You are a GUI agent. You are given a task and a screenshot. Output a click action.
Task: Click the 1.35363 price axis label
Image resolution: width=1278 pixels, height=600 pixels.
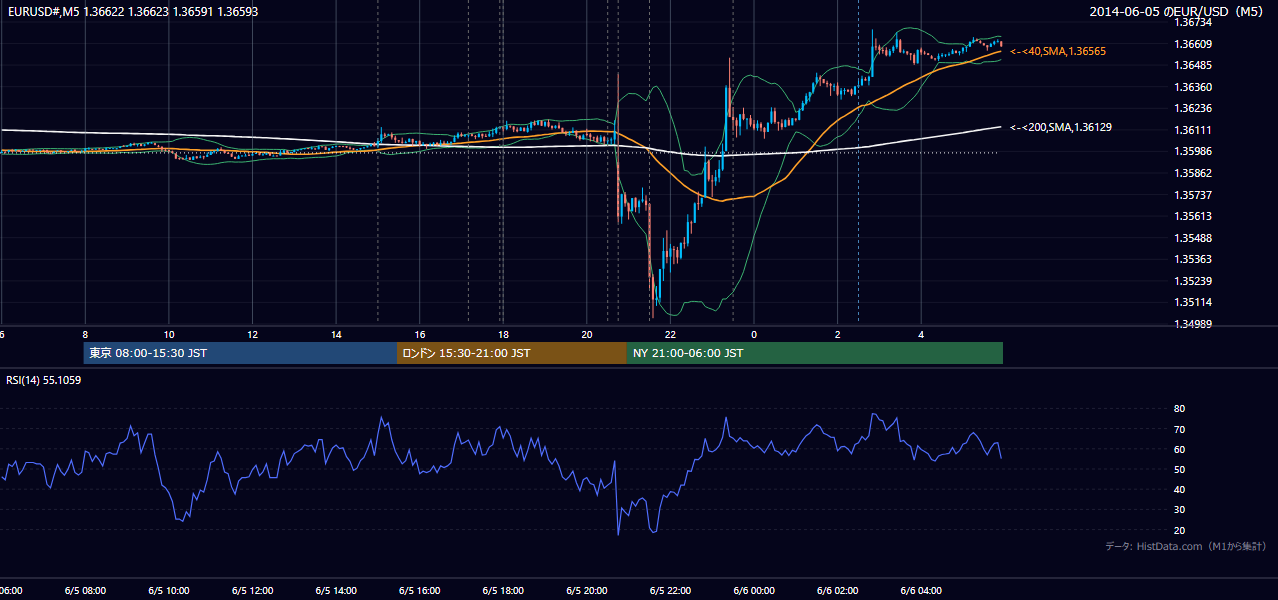(1192, 259)
